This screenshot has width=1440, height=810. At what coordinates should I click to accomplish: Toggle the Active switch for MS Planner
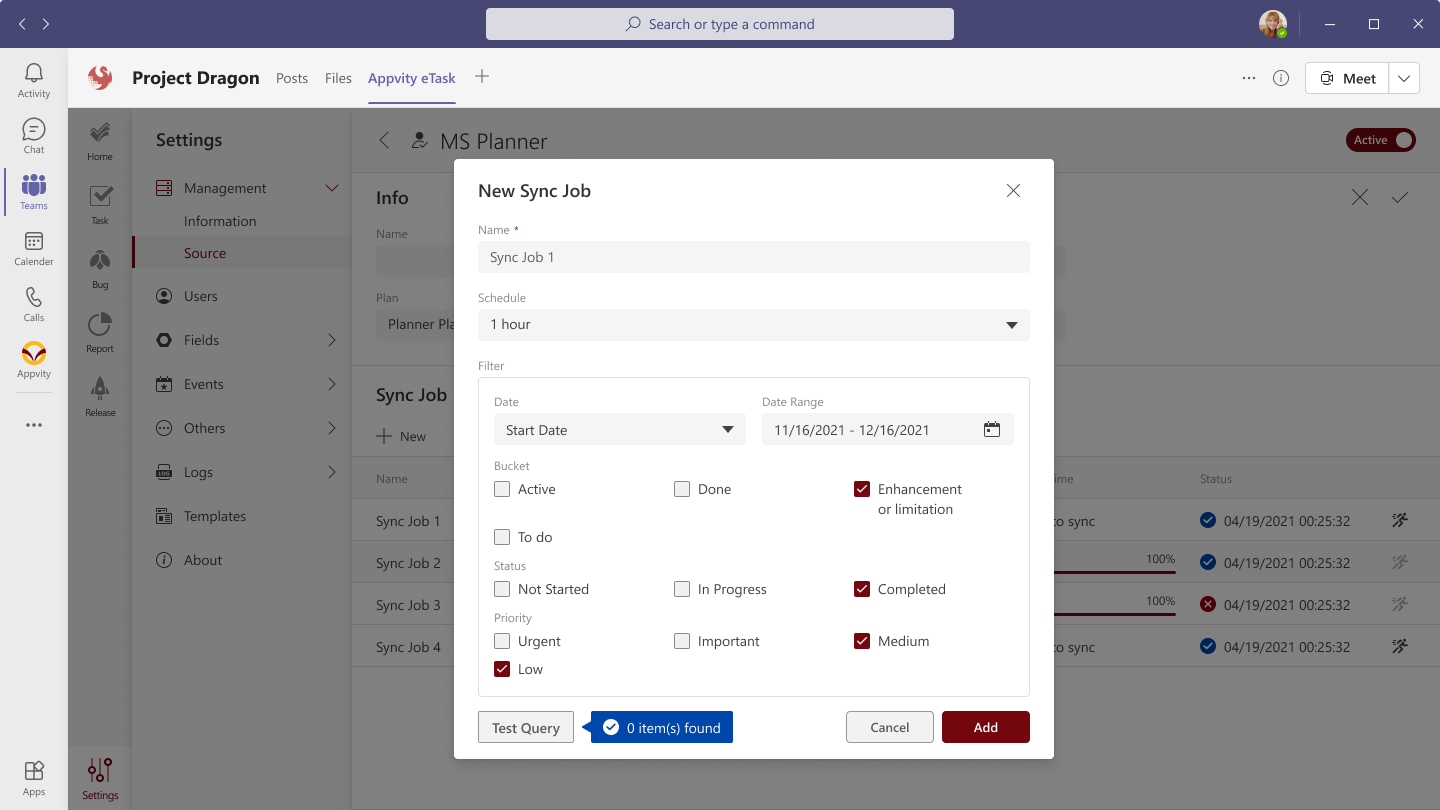tap(1381, 140)
